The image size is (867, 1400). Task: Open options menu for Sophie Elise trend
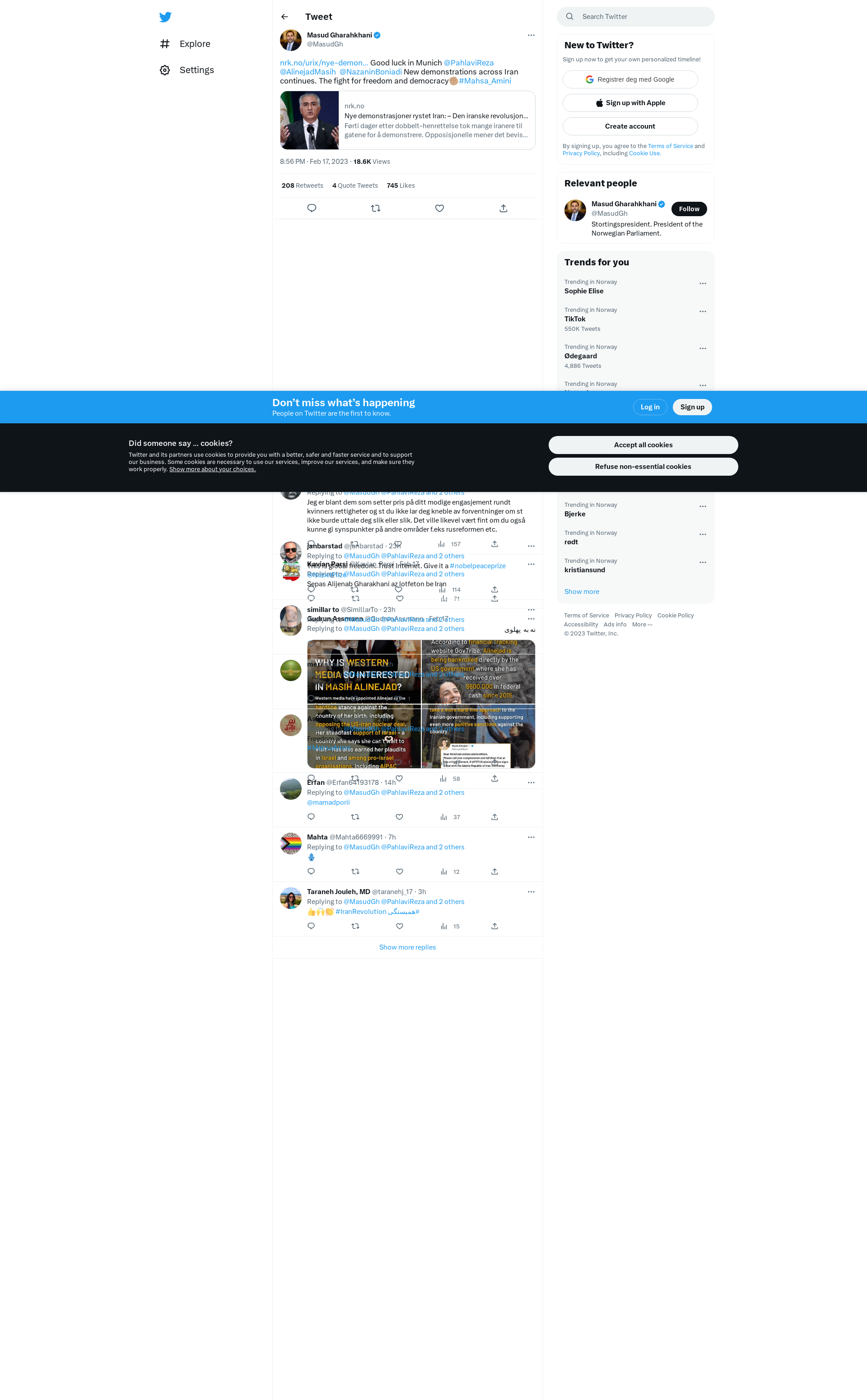coord(703,283)
